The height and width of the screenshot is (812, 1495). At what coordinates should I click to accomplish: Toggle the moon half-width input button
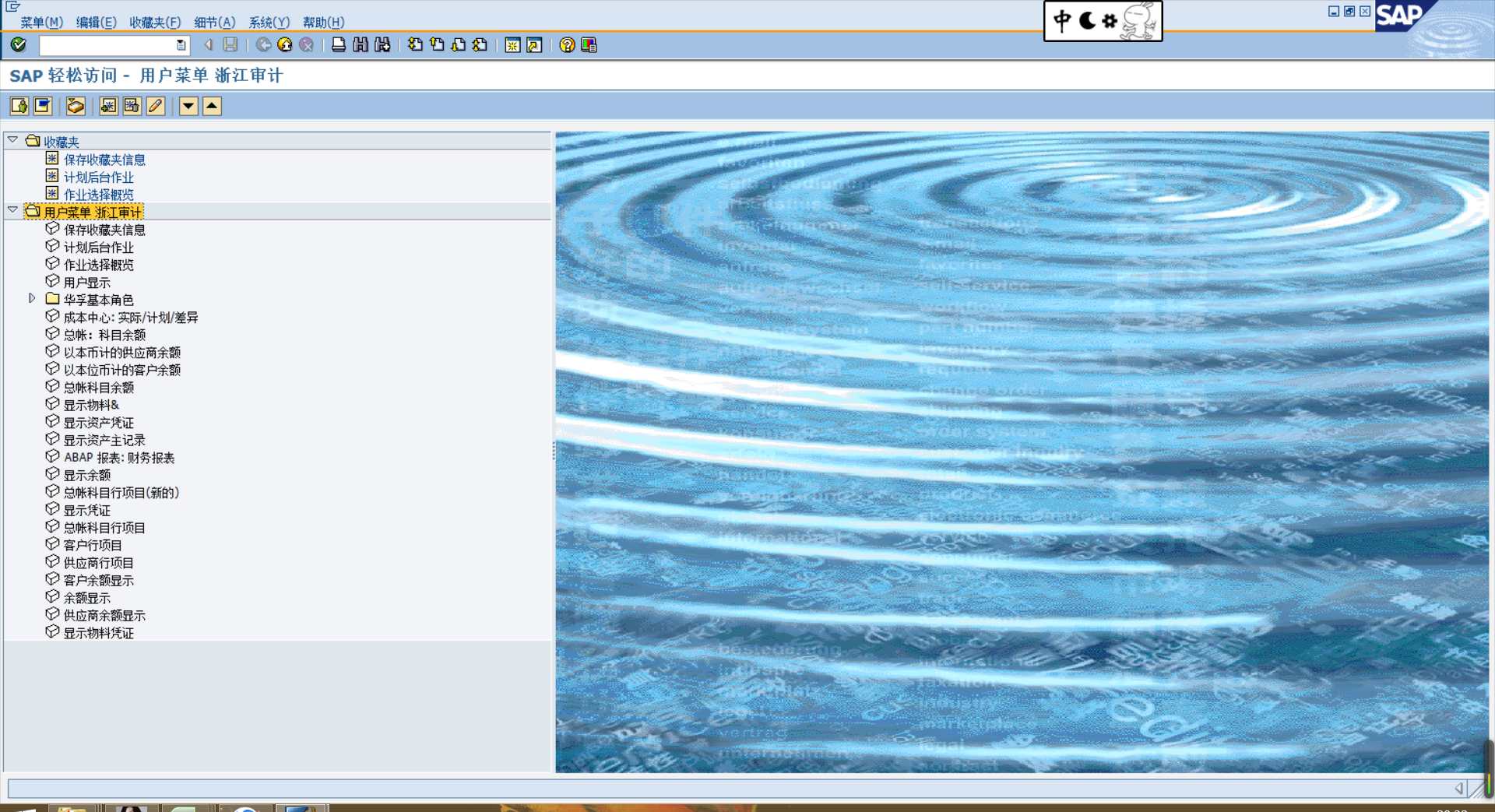pos(1087,21)
